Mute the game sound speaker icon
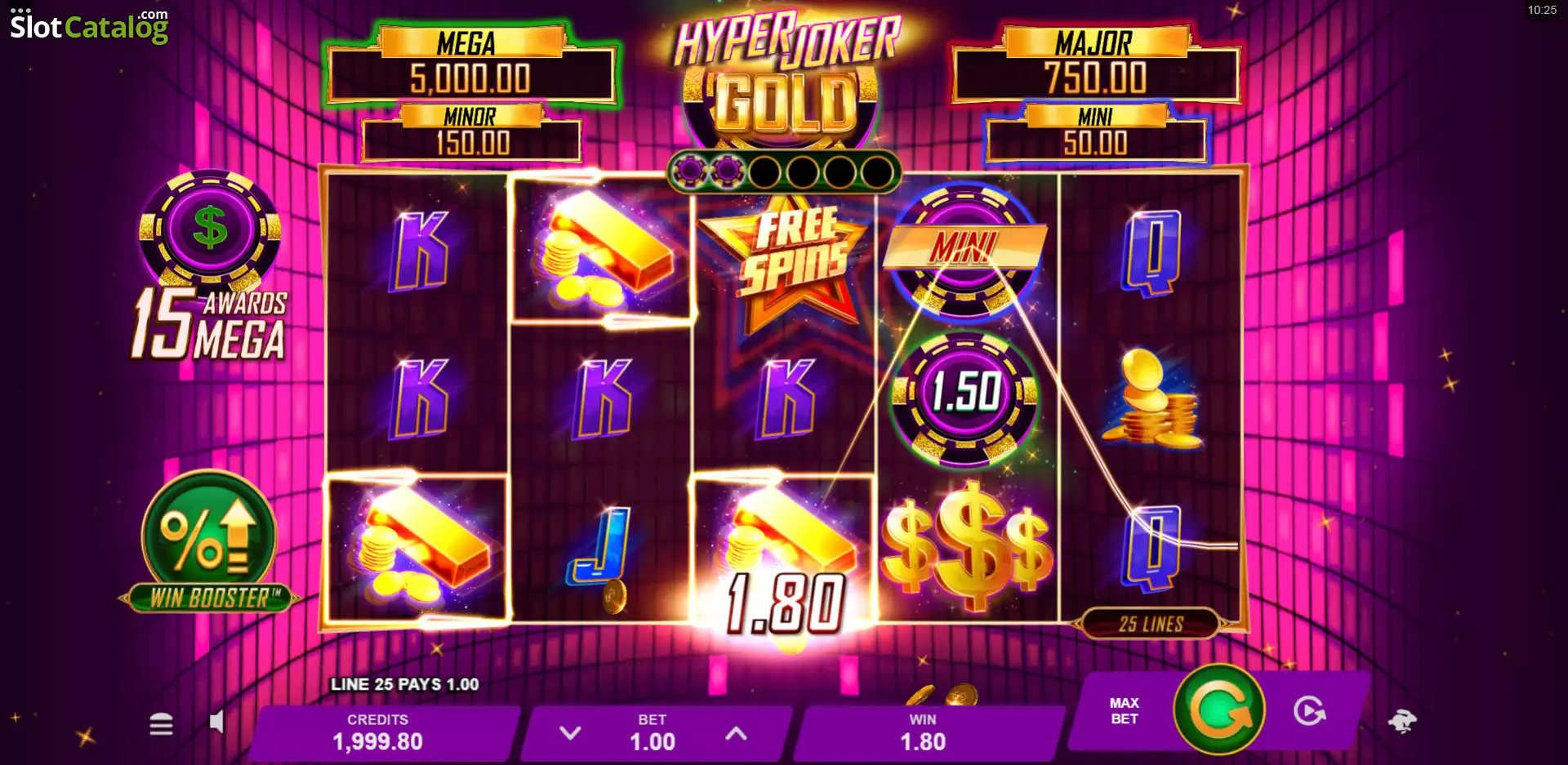Viewport: 1568px width, 765px height. pyautogui.click(x=216, y=722)
